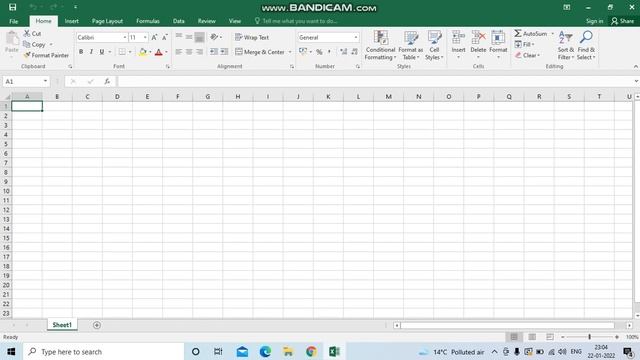Increase font size with large A icon
The width and height of the screenshot is (640, 360).
[x=154, y=37]
